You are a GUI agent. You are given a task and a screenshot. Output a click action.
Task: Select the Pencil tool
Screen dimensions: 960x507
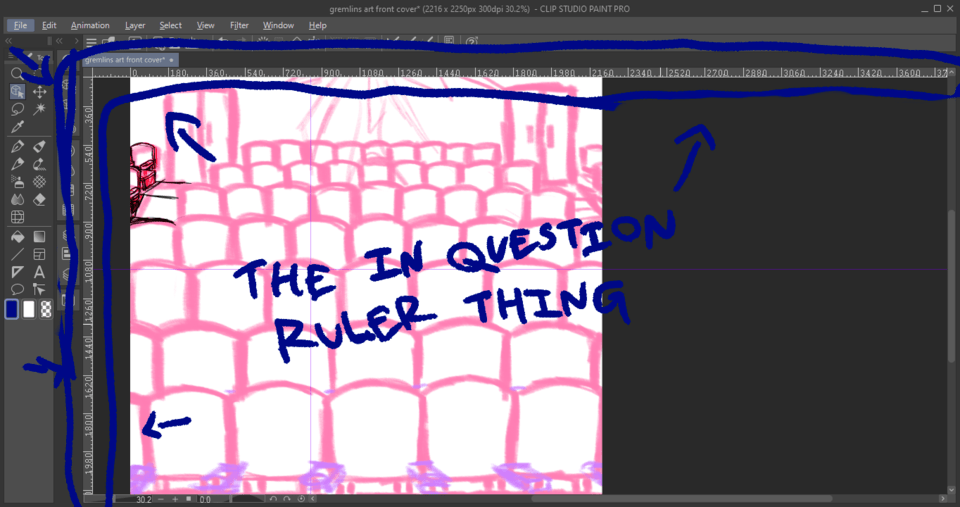click(x=17, y=164)
